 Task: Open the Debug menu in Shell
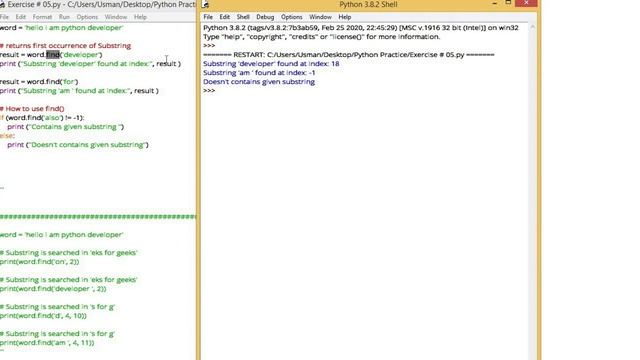click(x=265, y=17)
